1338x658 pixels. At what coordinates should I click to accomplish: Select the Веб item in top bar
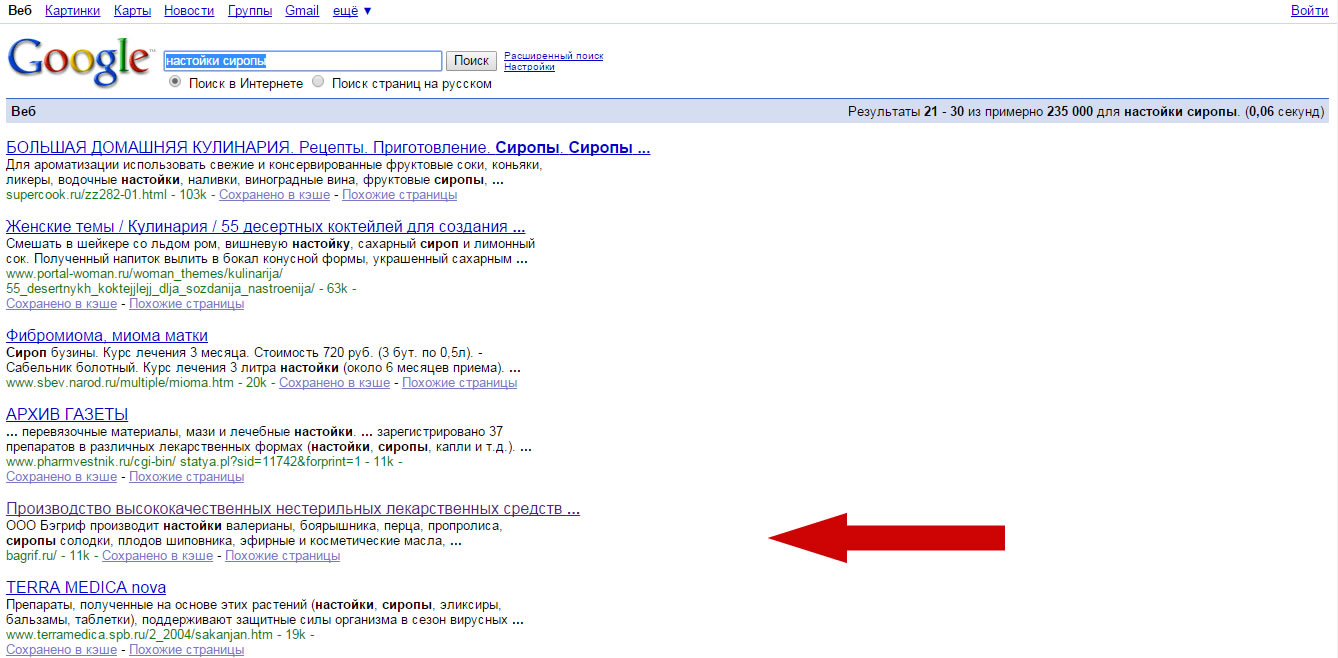(19, 11)
